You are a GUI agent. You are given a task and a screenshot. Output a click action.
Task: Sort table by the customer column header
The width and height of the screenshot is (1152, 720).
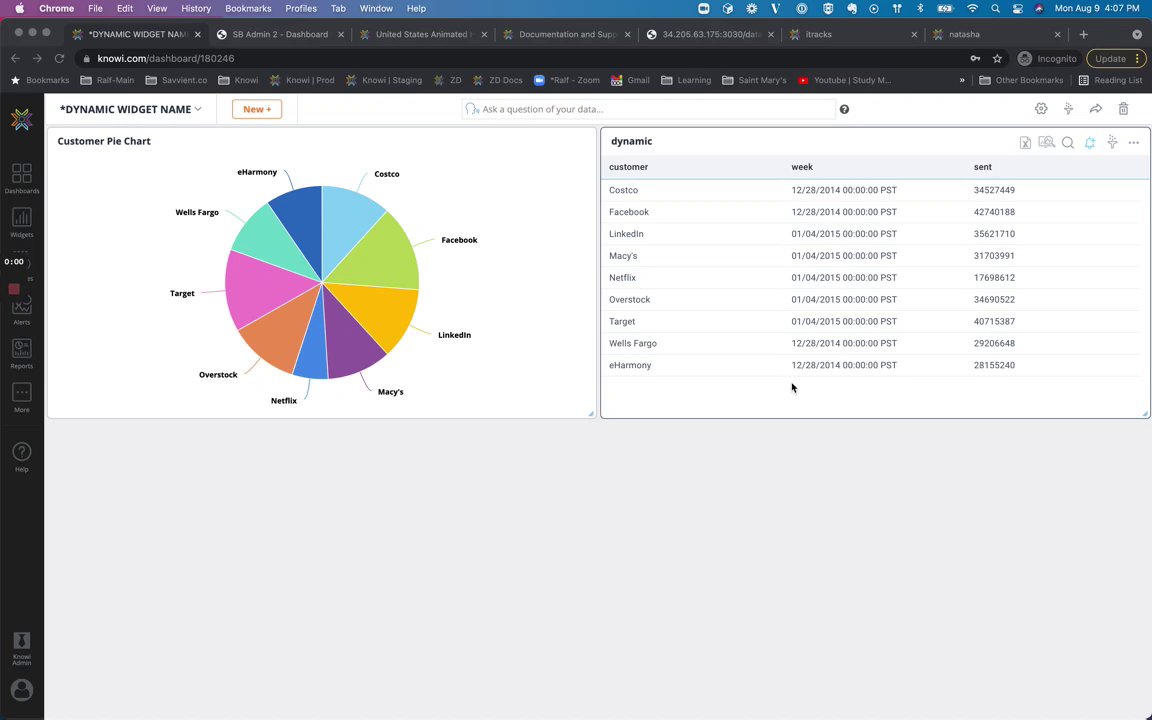click(628, 168)
